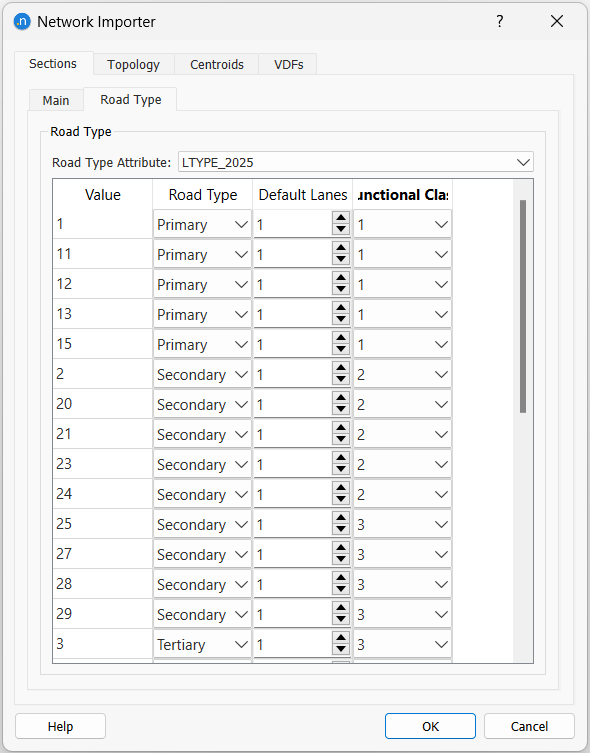Open Road Type dropdown for value 12
Image resolution: width=590 pixels, height=753 pixels.
(x=202, y=284)
